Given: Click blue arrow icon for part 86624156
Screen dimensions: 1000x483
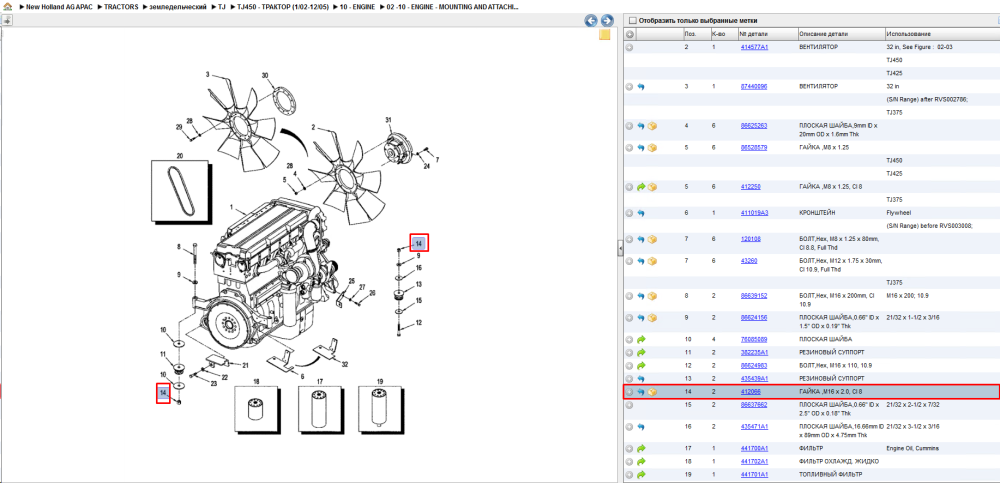Looking at the screenshot, I should [641, 318].
